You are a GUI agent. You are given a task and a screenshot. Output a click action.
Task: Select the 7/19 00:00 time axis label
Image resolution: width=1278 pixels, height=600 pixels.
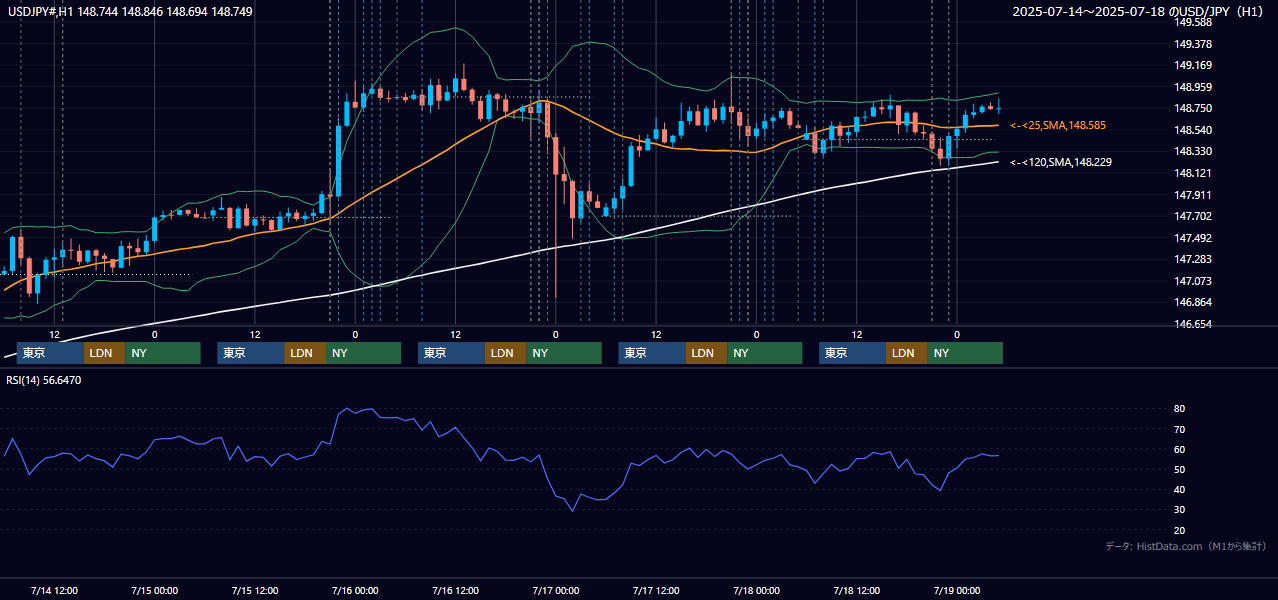(x=957, y=590)
